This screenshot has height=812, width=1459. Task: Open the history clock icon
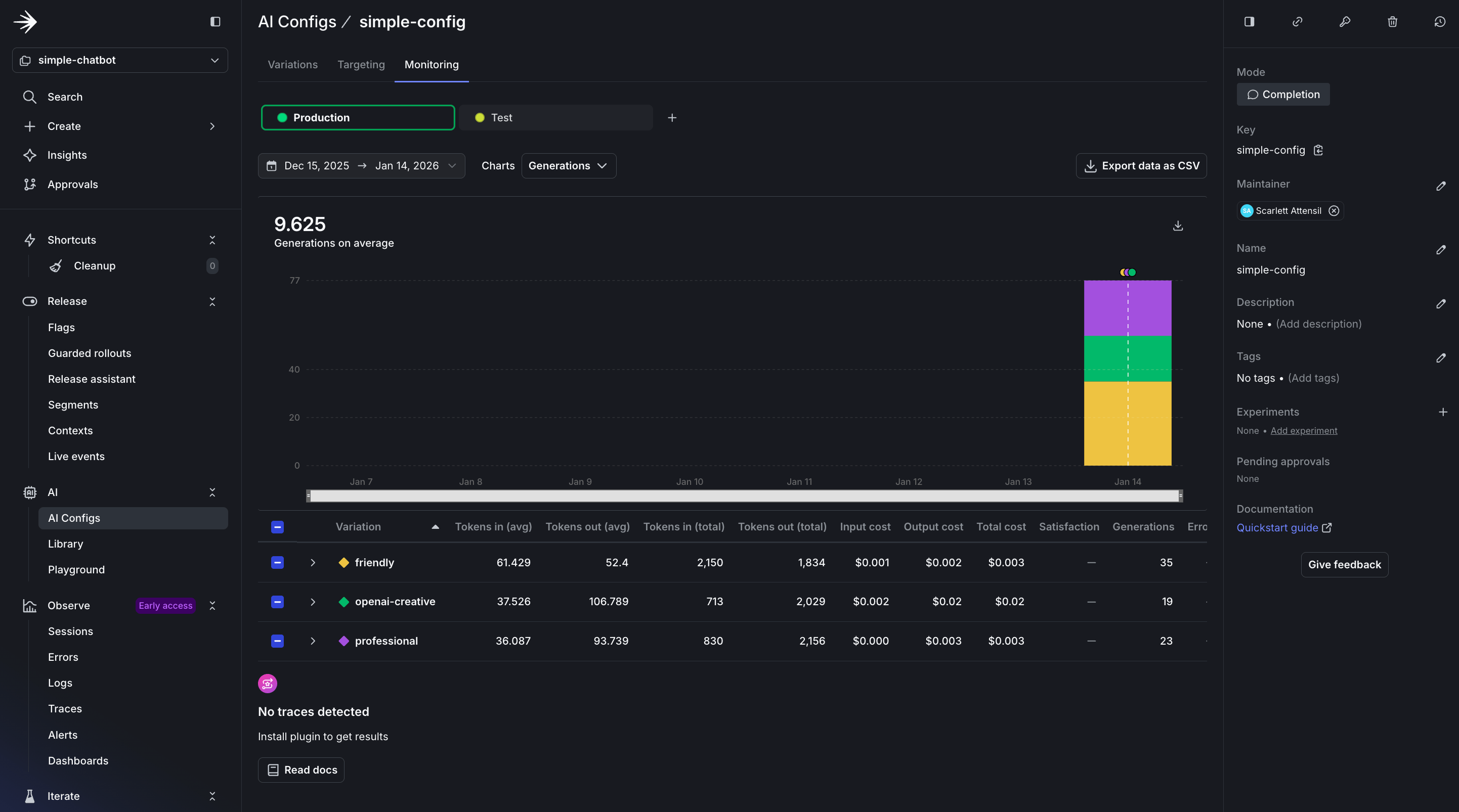[x=1440, y=22]
